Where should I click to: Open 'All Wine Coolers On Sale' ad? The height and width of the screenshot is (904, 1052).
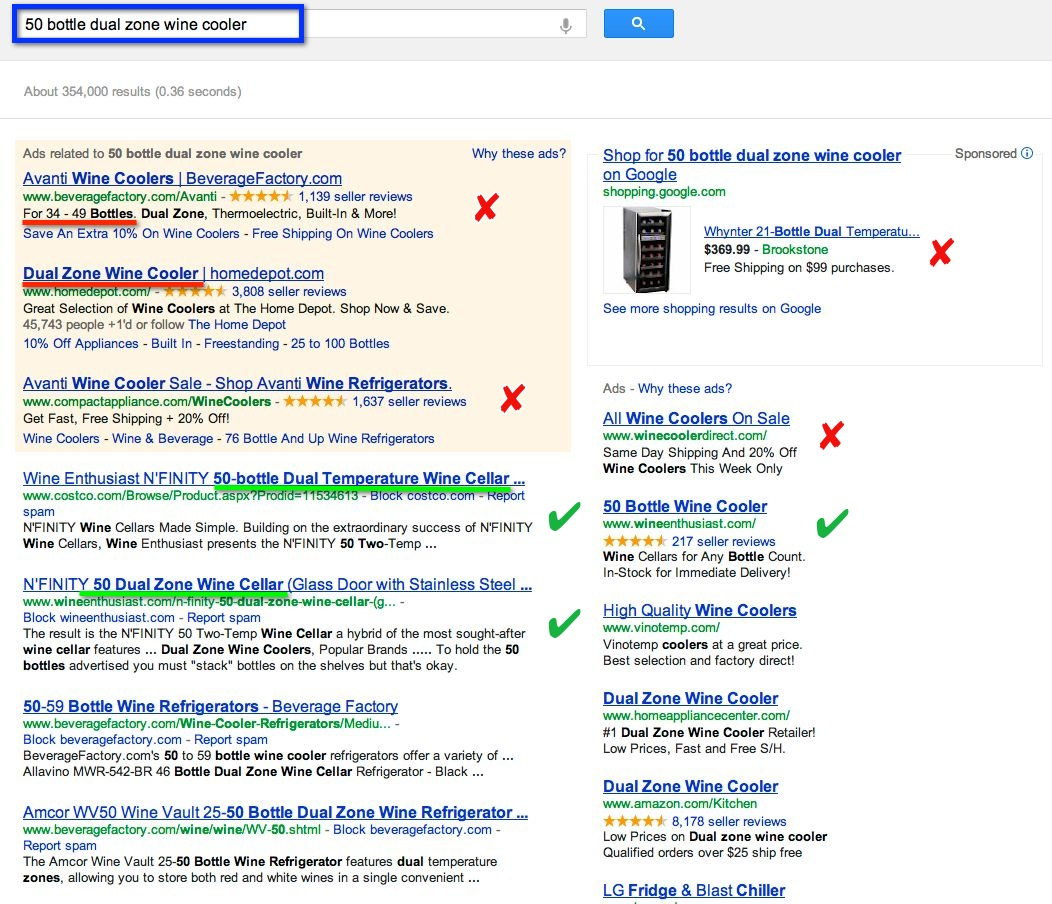pyautogui.click(x=696, y=418)
